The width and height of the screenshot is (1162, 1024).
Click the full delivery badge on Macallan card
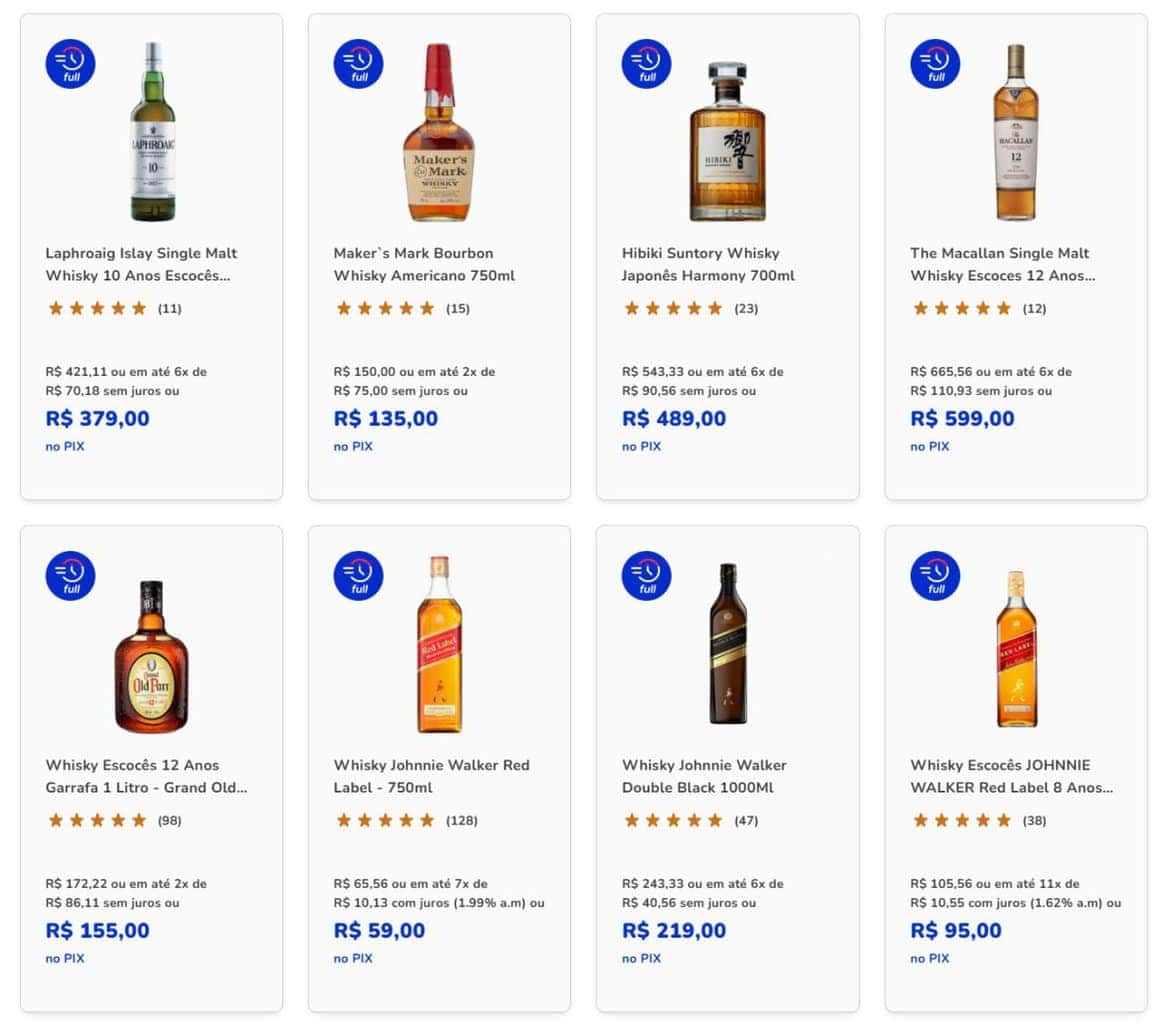[935, 63]
